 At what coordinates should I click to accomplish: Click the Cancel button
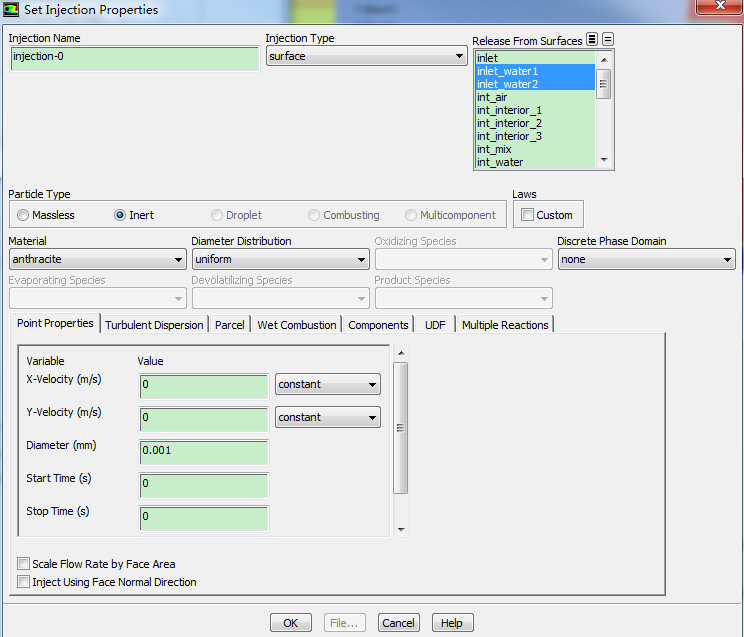[x=398, y=623]
